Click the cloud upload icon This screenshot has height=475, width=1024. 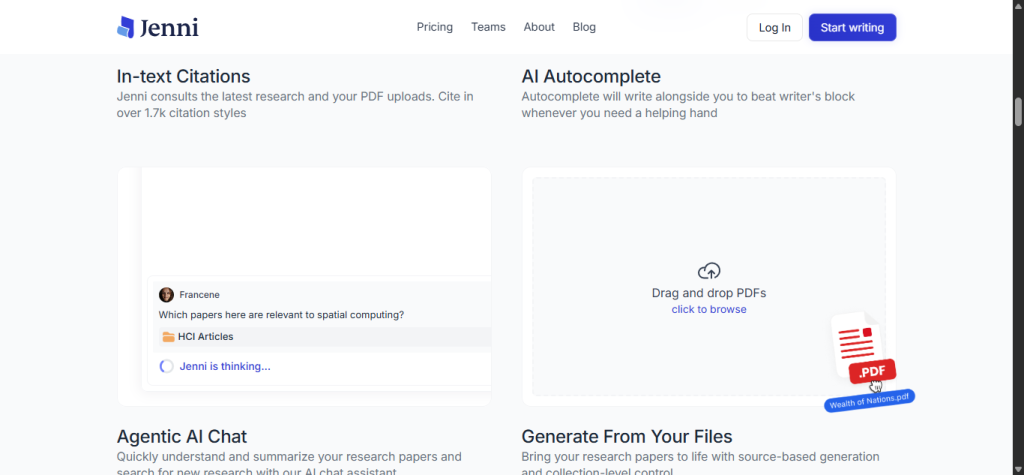(x=708, y=271)
